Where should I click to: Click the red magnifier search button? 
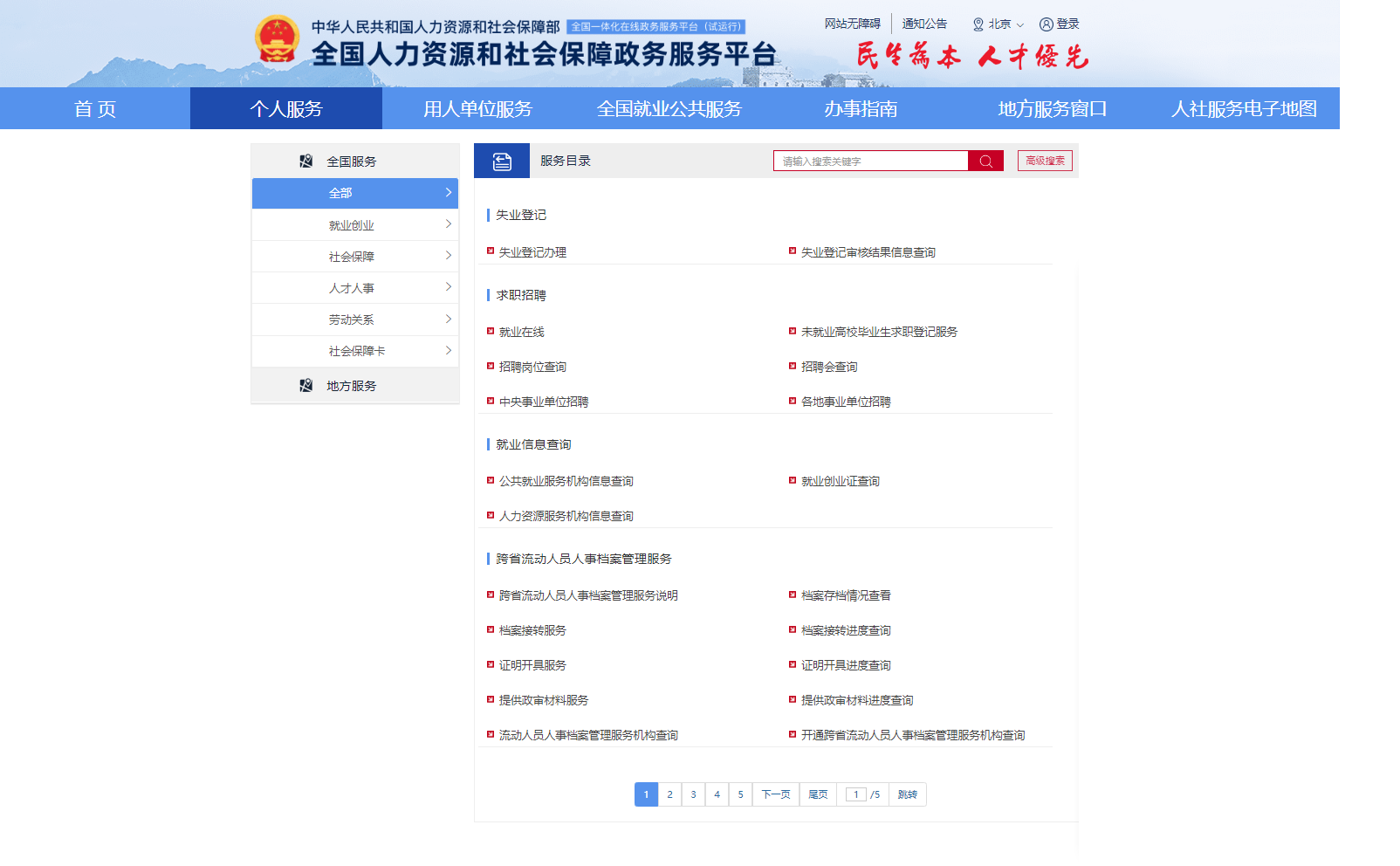coord(985,162)
